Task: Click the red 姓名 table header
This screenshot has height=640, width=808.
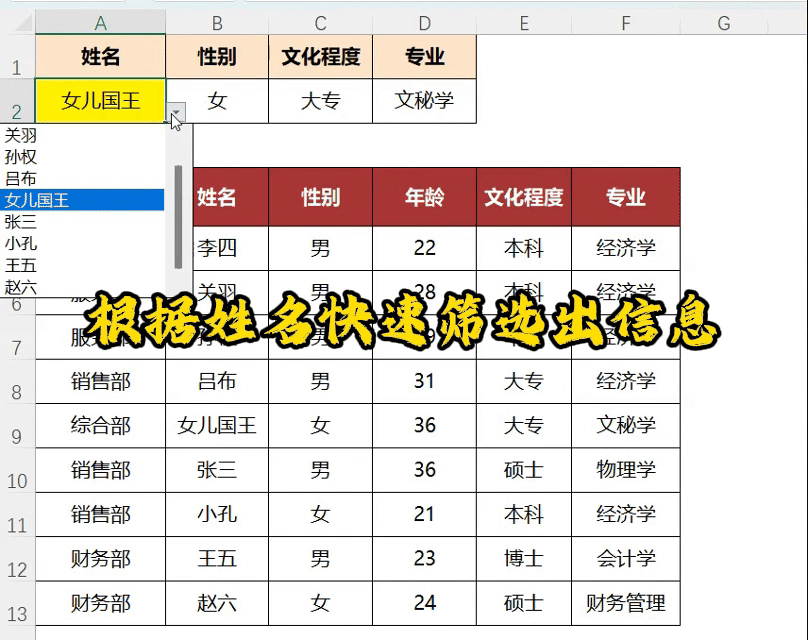Action: tap(231, 197)
